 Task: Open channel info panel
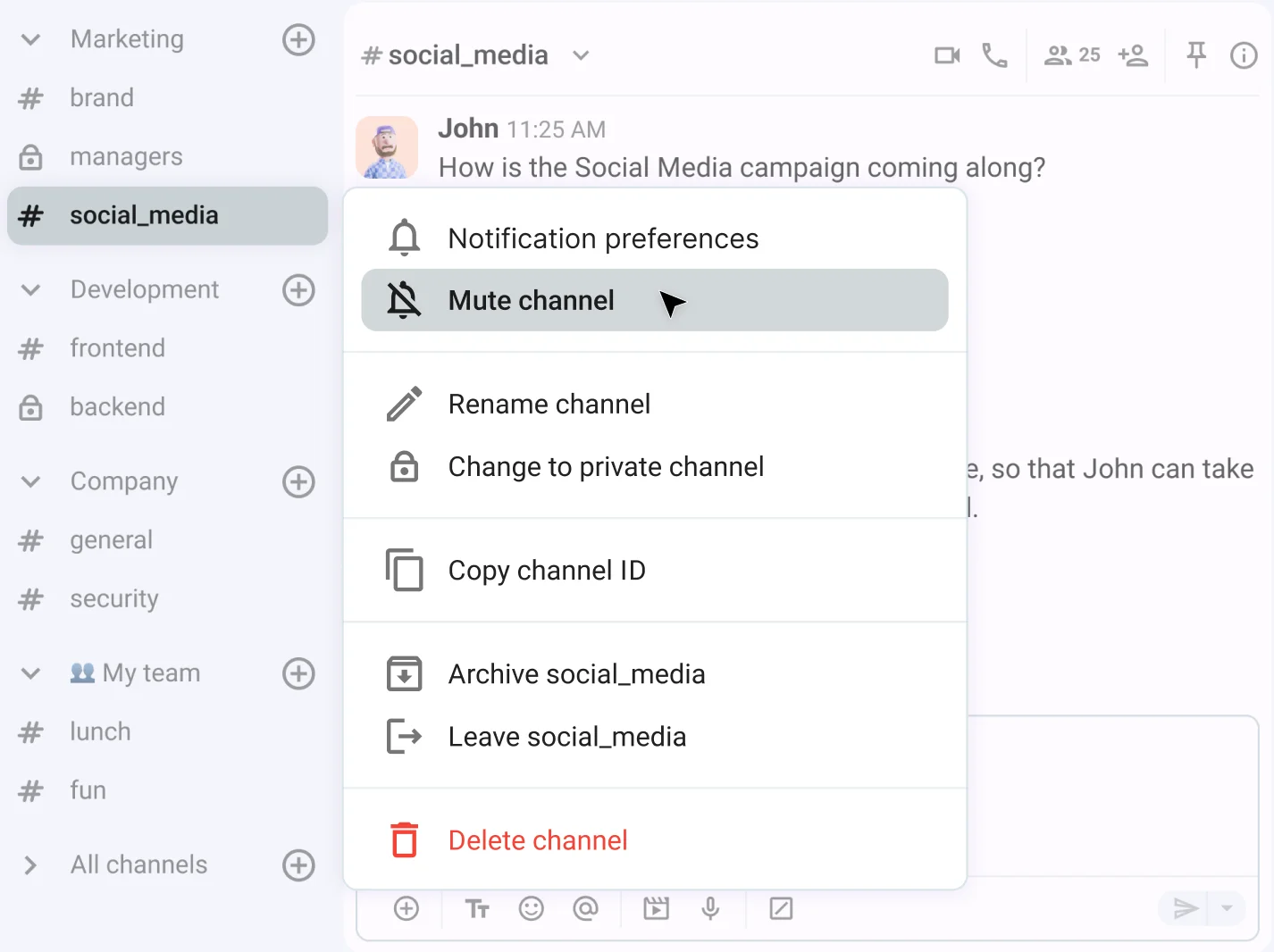point(1244,54)
